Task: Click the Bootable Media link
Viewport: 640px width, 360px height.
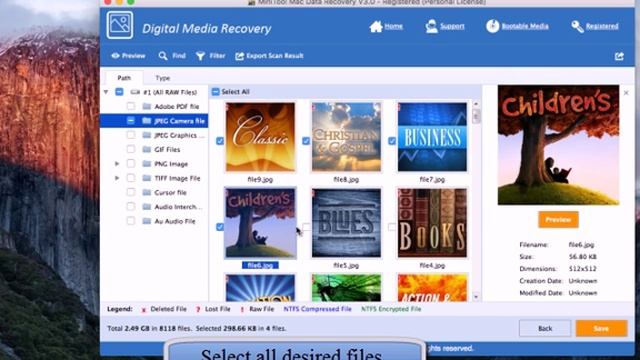Action: point(525,26)
